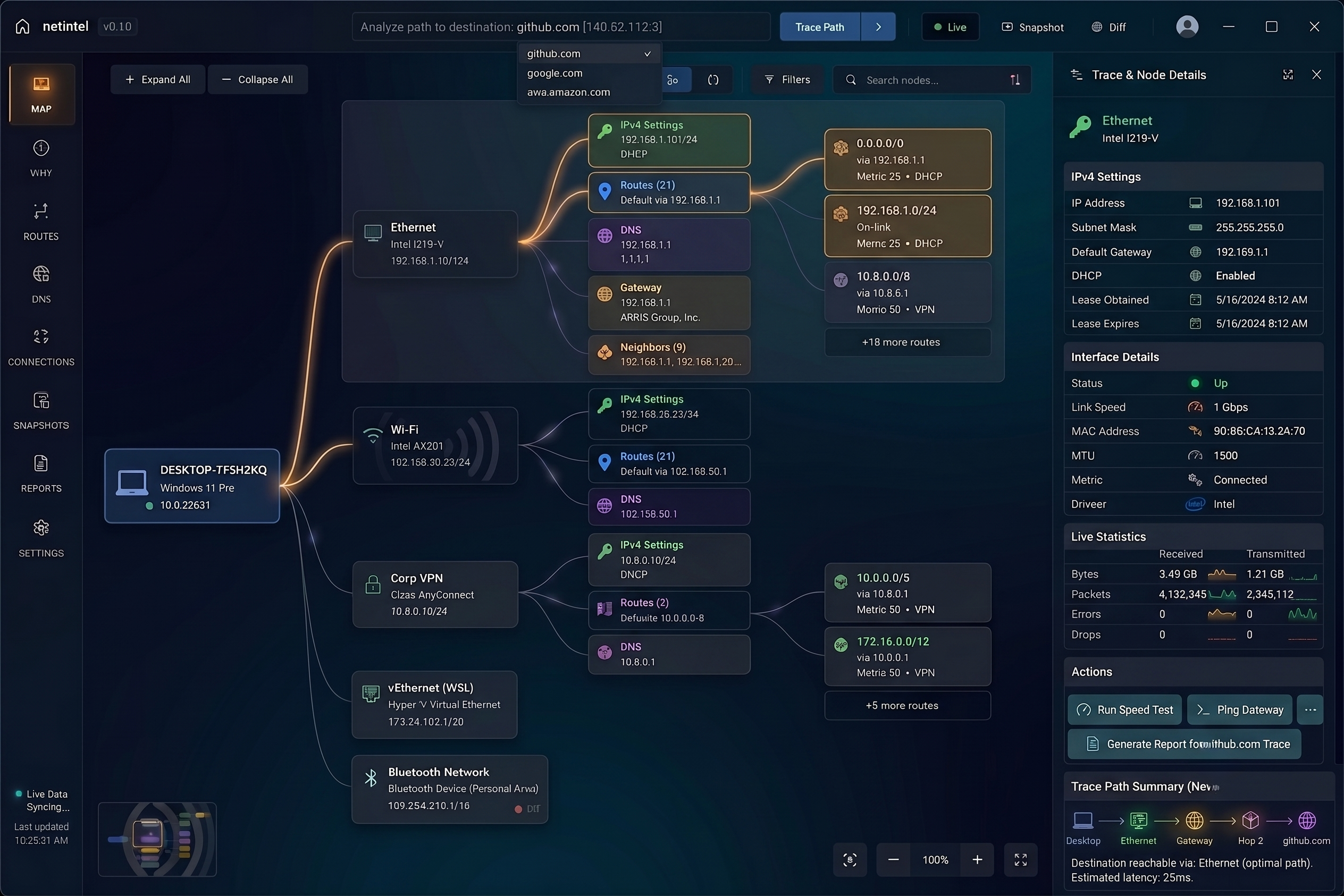Open the Trace Path arrow dropdown
1344x896 pixels.
879,27
